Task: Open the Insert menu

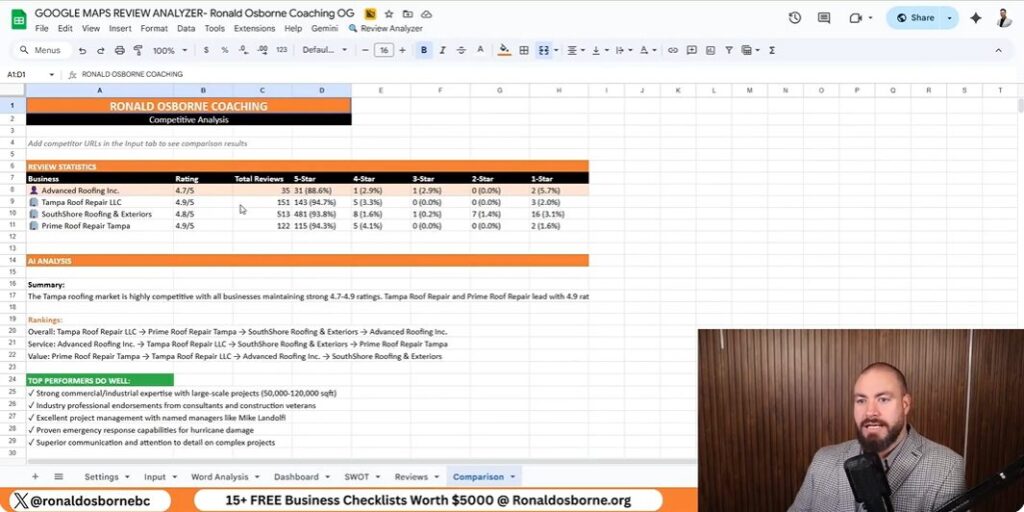Action: tap(120, 29)
